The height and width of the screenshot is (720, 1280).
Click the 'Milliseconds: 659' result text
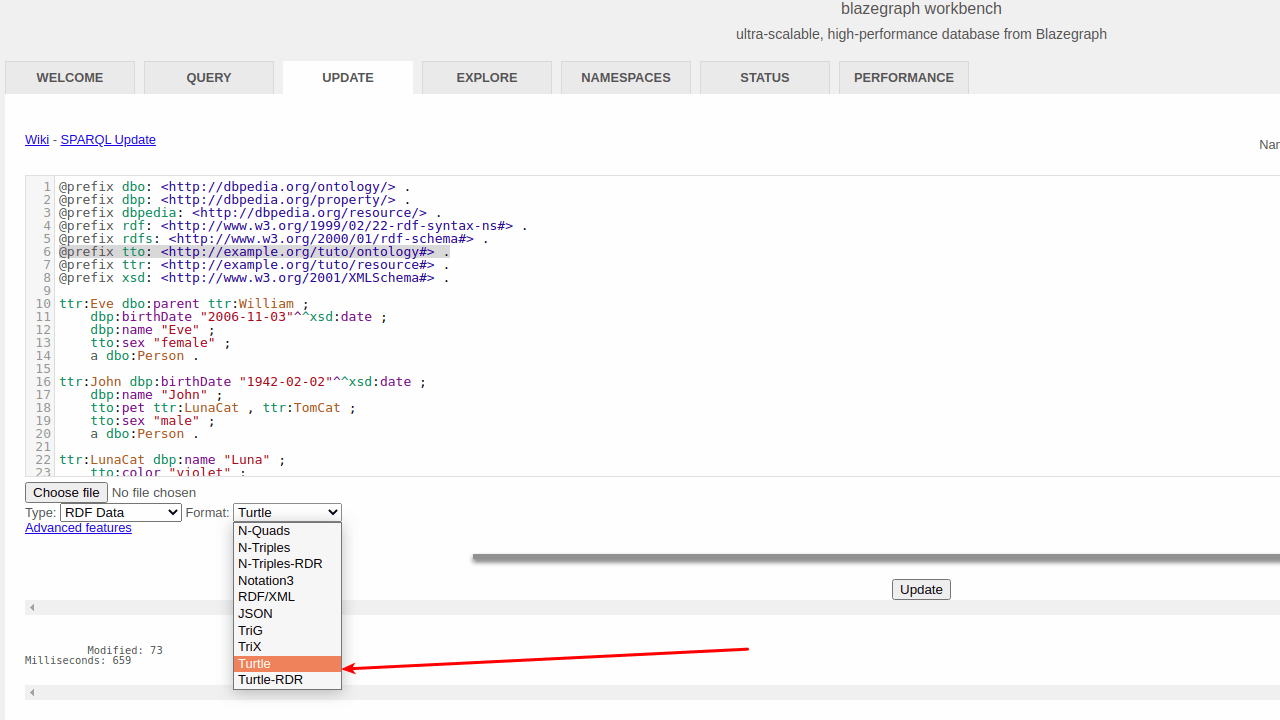pyautogui.click(x=78, y=661)
